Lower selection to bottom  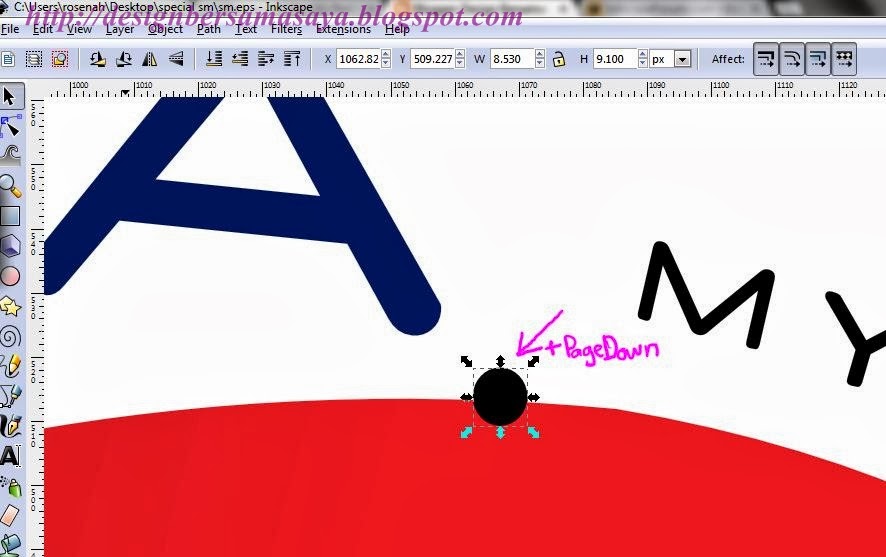tap(214, 59)
